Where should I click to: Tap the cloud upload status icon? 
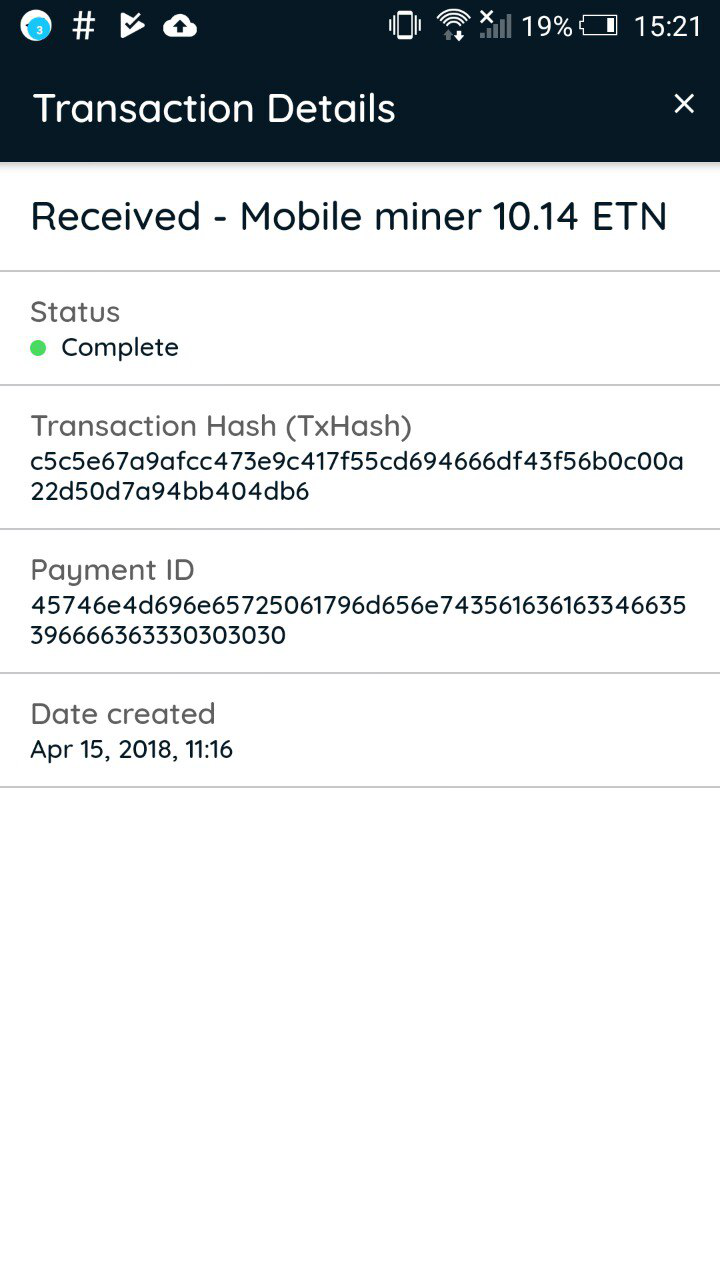pos(180,27)
